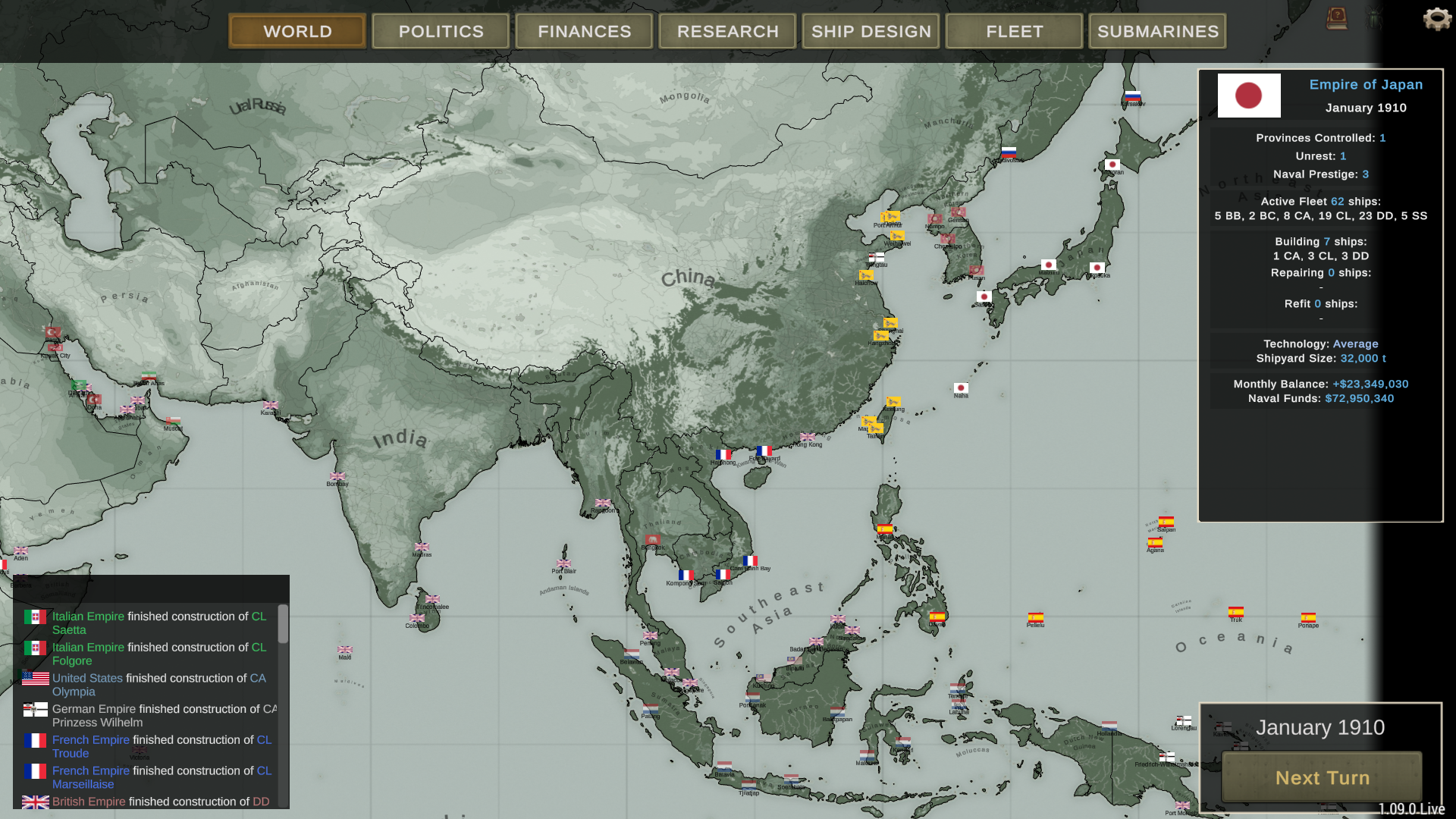The image size is (1456, 819).
Task: Open the Ship Design tab
Action: pyautogui.click(x=871, y=31)
